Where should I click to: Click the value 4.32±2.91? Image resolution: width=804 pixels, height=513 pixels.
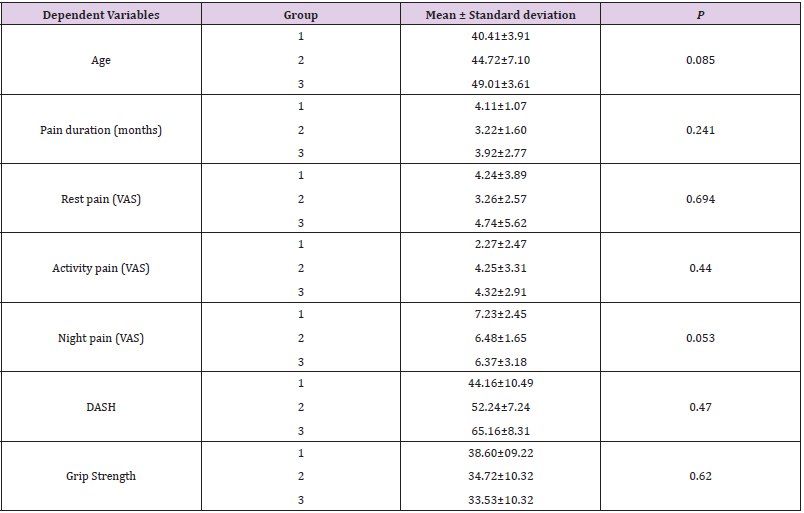pyautogui.click(x=498, y=292)
